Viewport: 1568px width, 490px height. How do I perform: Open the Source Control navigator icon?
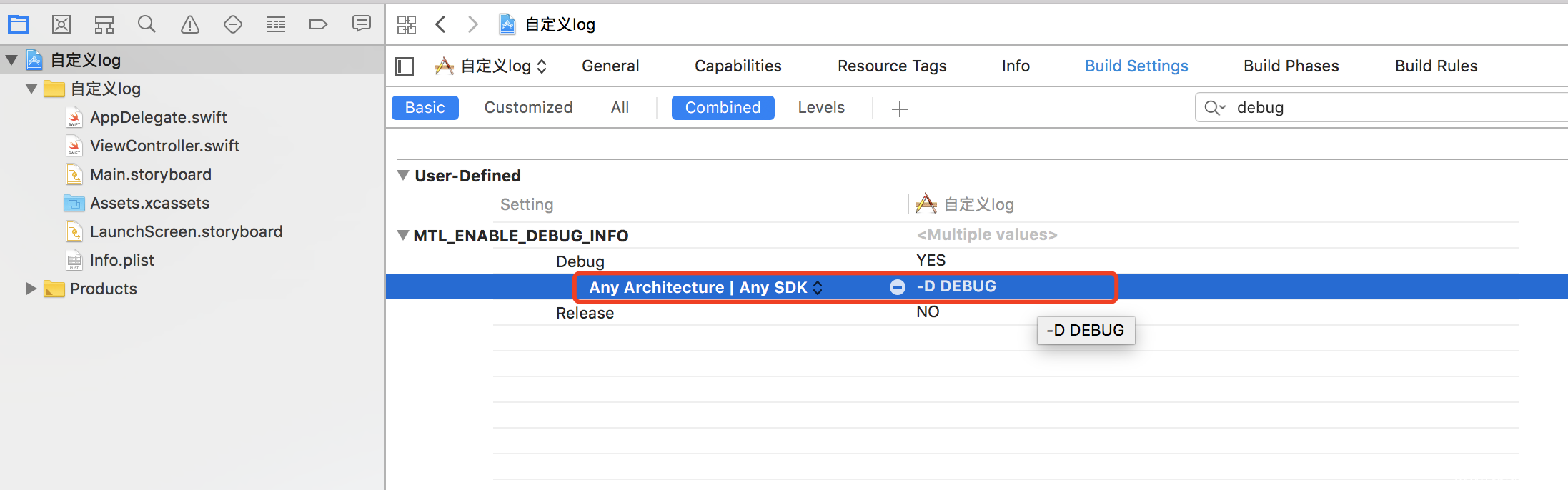point(61,24)
